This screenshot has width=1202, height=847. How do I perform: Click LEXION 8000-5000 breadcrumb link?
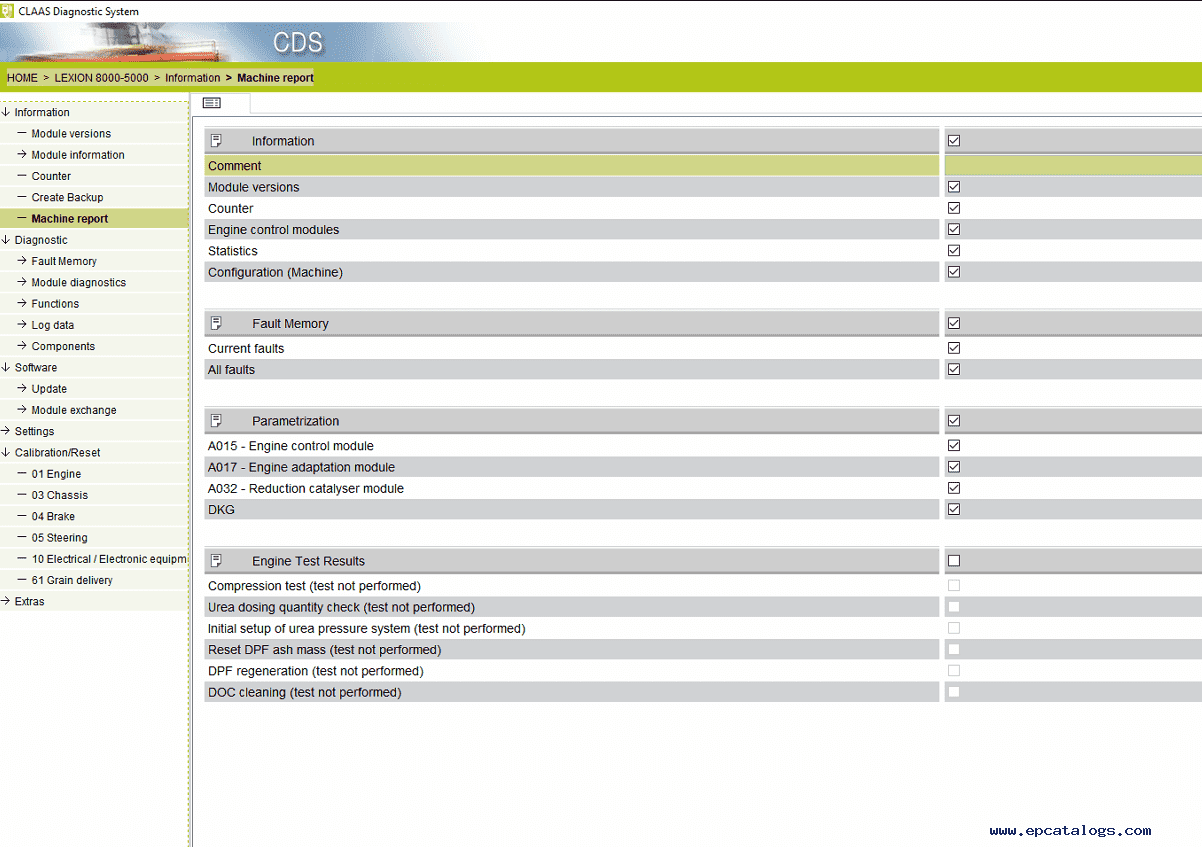pyautogui.click(x=101, y=78)
